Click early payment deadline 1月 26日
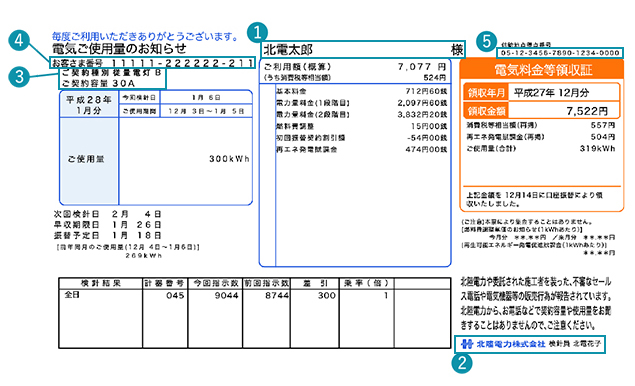The width and height of the screenshot is (635, 386). [136, 224]
